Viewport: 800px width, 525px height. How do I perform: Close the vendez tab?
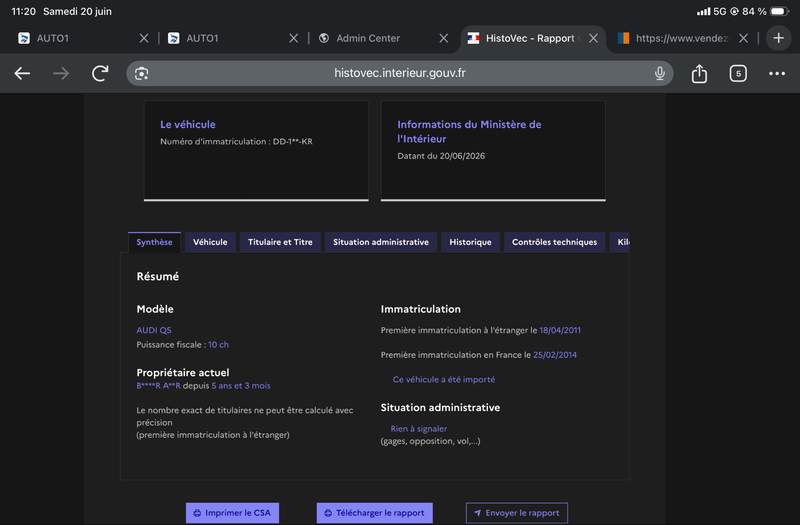pos(743,38)
